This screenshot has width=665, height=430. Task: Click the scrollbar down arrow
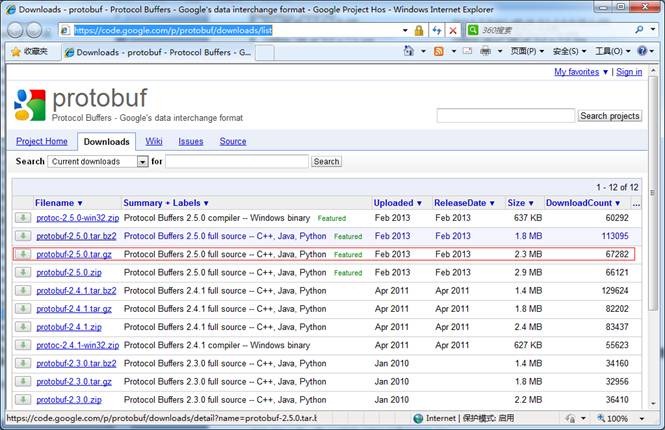(x=653, y=403)
